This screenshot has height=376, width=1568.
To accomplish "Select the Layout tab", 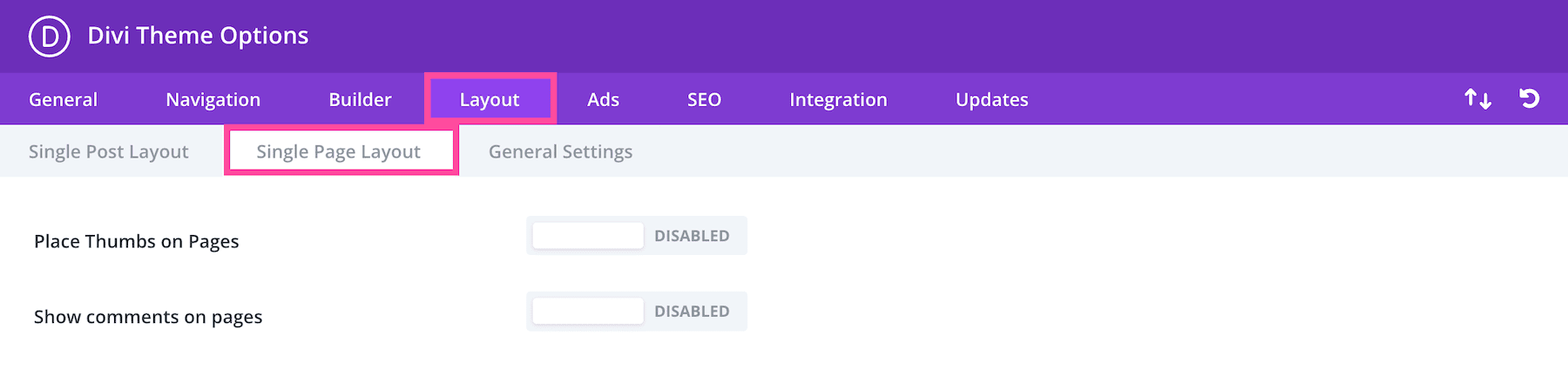I will click(490, 100).
